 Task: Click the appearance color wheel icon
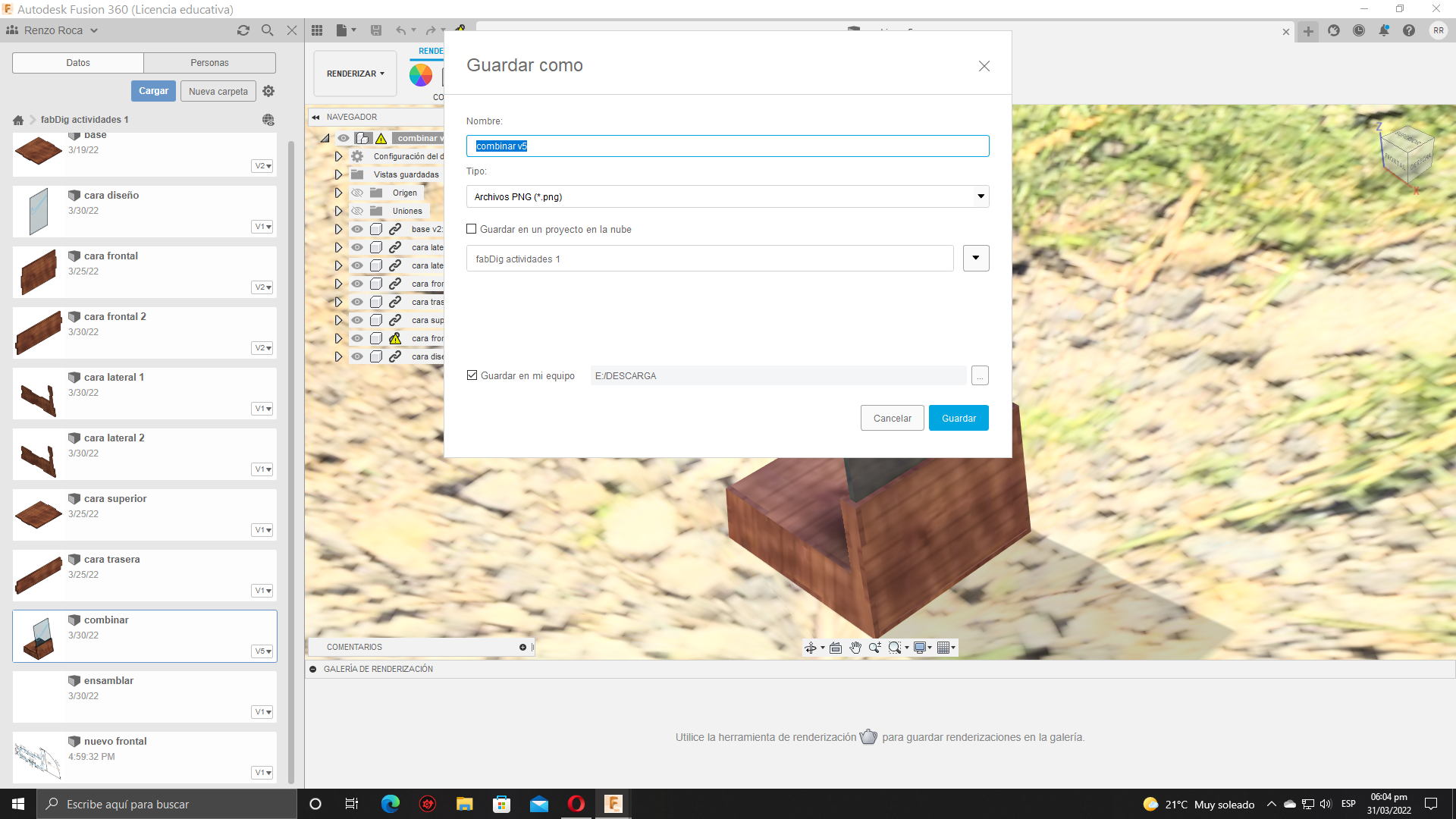420,74
